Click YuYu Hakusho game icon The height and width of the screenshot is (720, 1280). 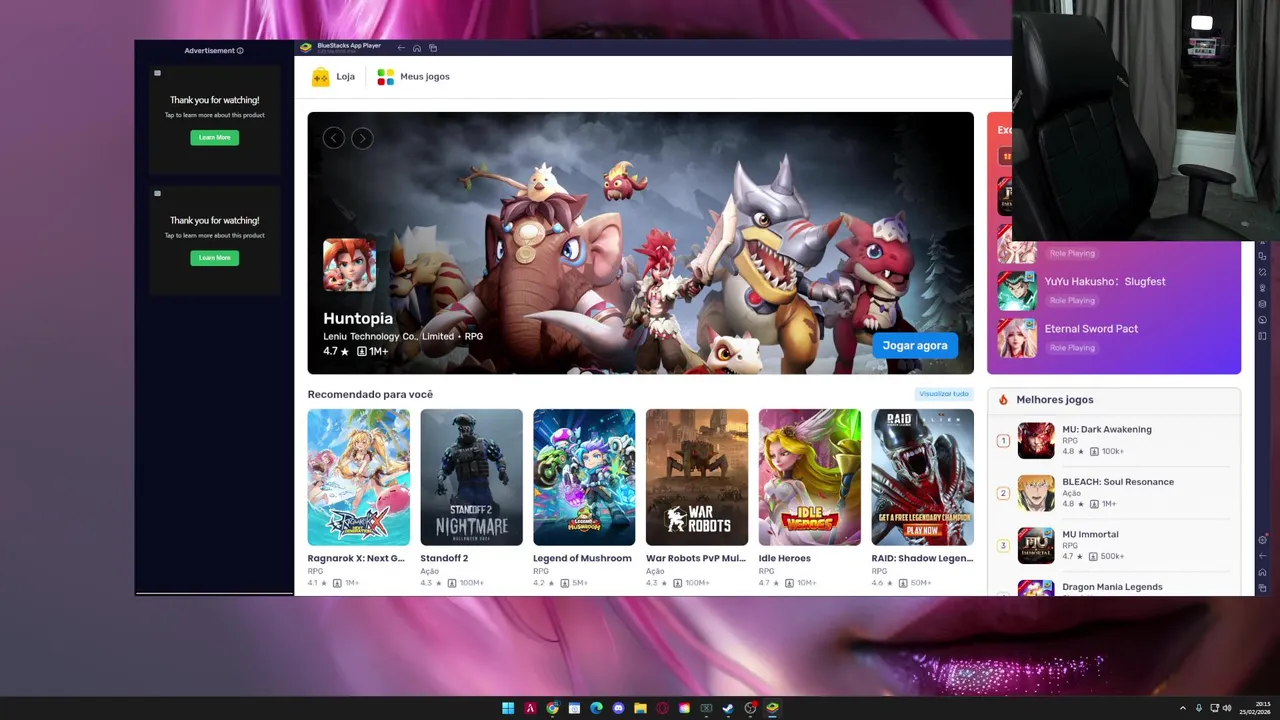coord(1017,291)
